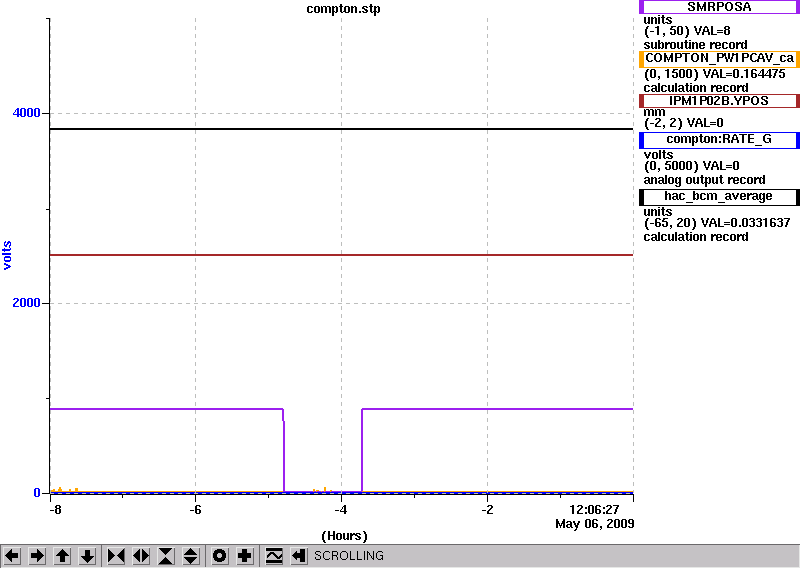
Task: Click the diamond-shaped horizontal zoom button
Action: click(141, 556)
